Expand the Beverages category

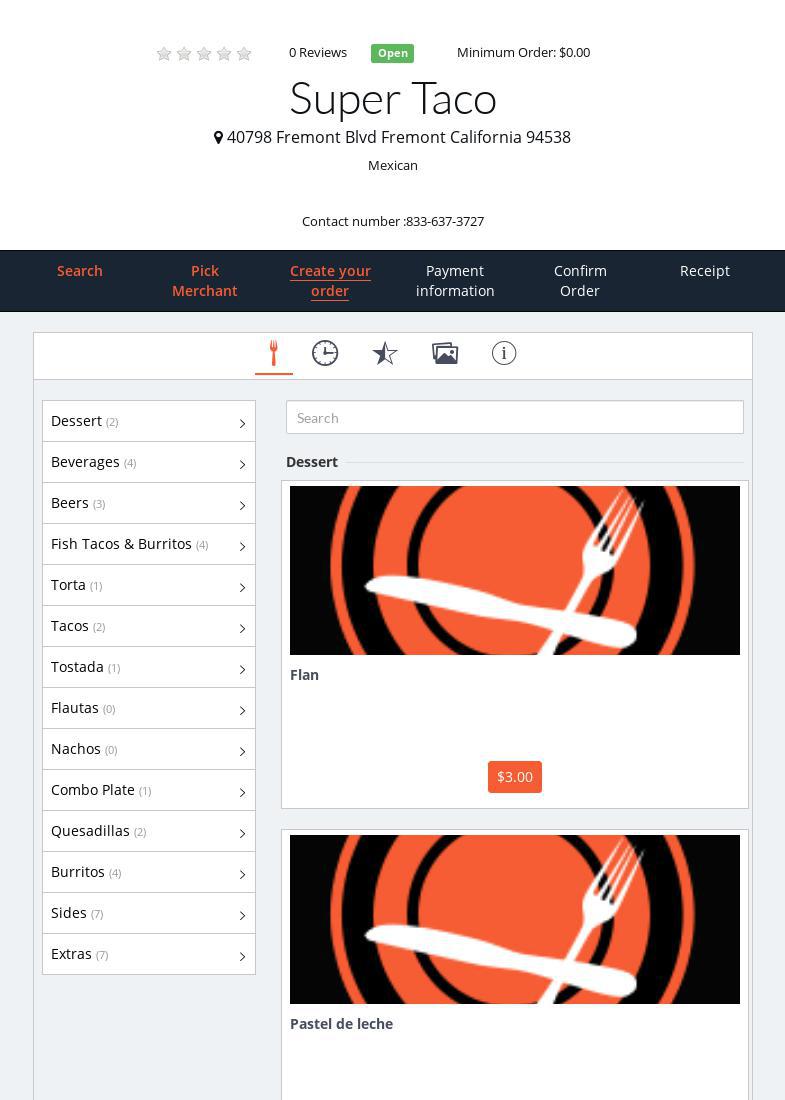click(148, 462)
